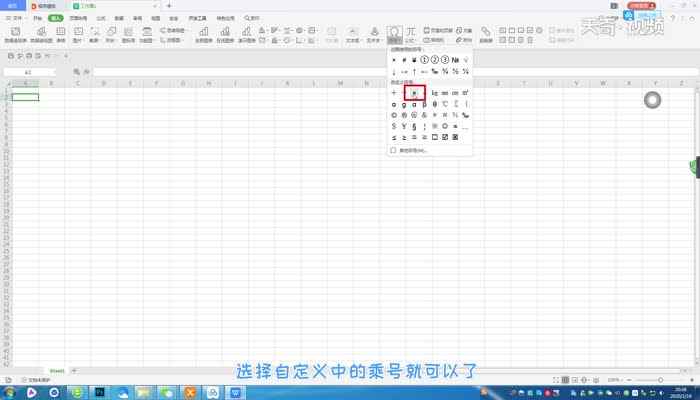
Task: Add a new document tab with plus
Action: click(x=168, y=6)
